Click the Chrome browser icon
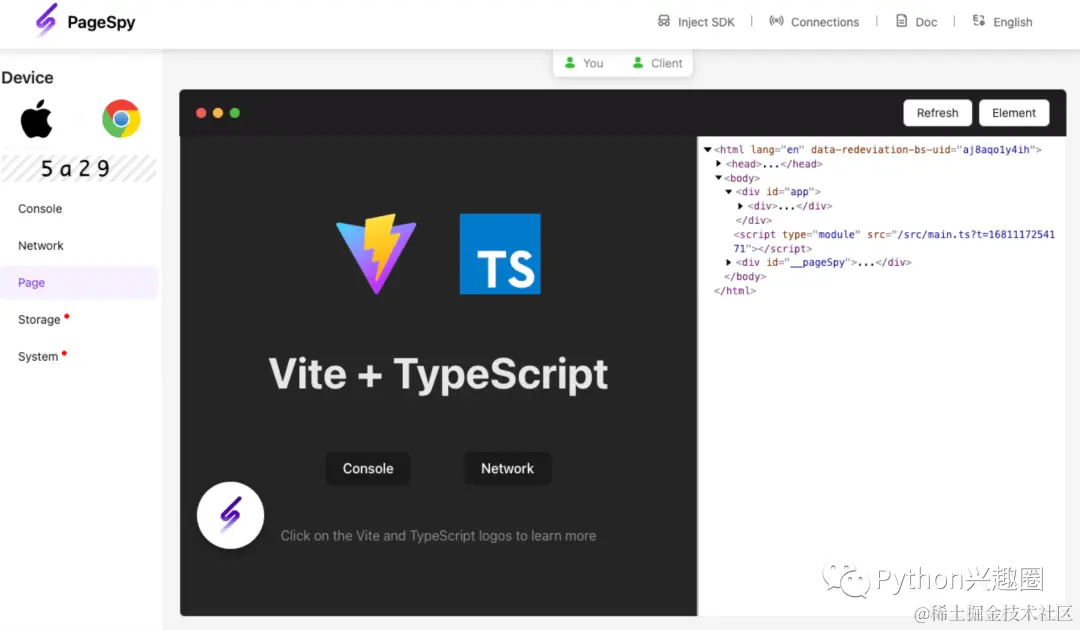 coord(121,118)
